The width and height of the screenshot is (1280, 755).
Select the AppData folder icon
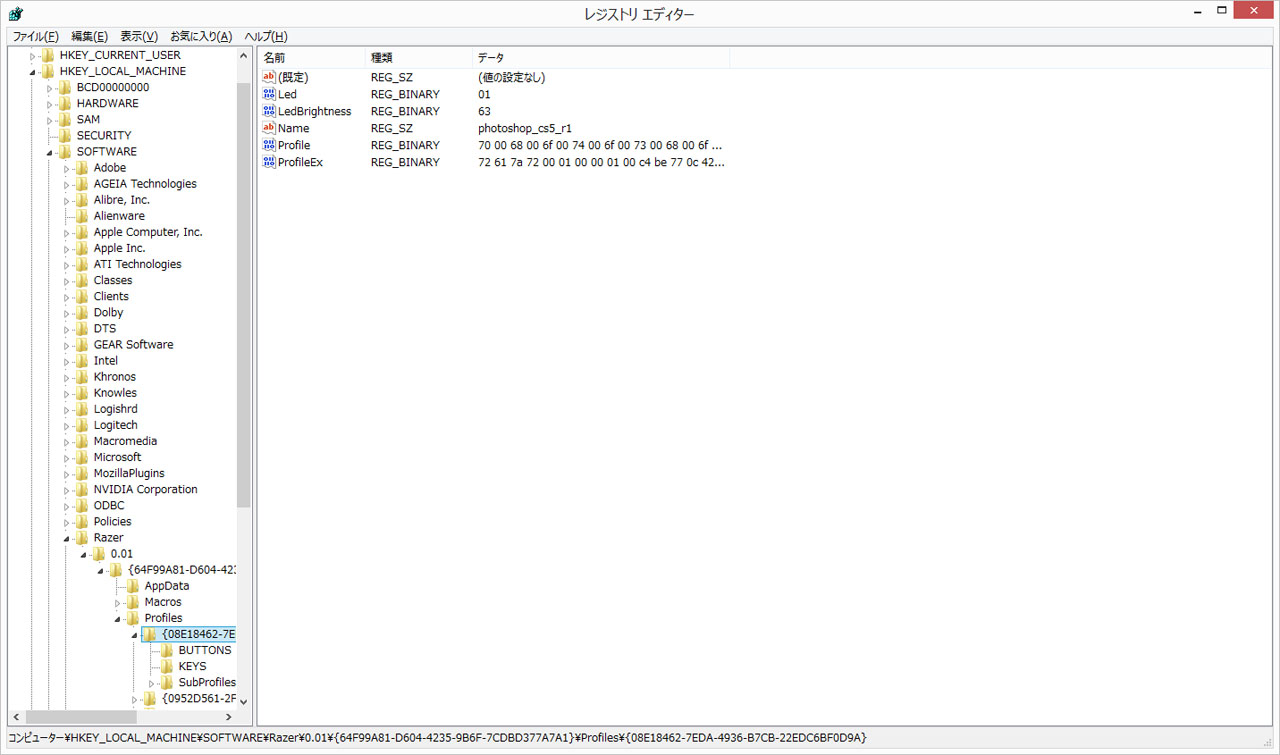point(133,586)
